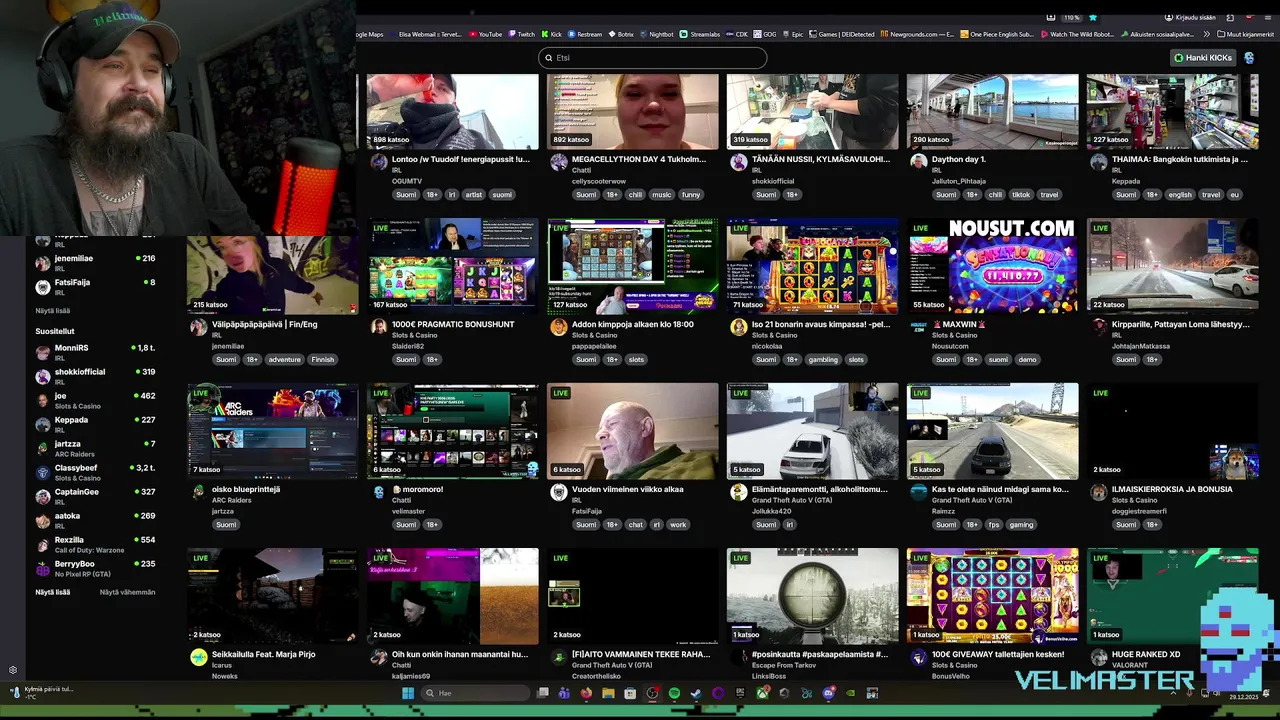Open MonniRS in recommended sidebar
This screenshot has width=1280, height=720.
click(95, 352)
